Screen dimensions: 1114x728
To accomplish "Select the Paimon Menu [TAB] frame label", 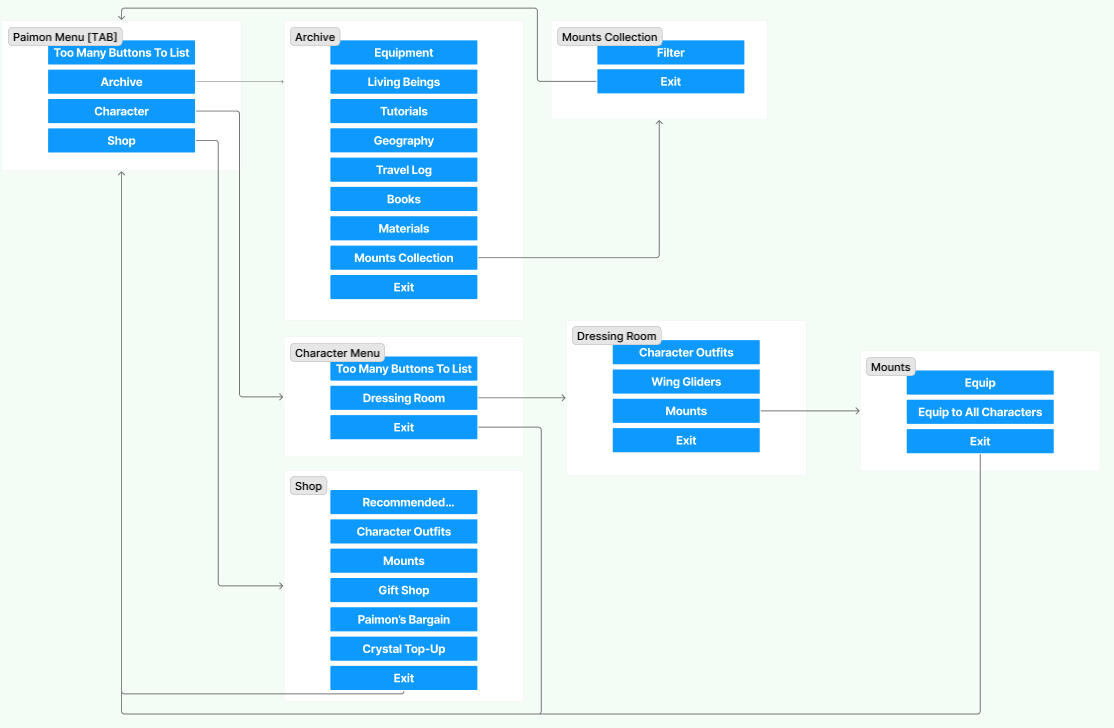I will click(65, 37).
